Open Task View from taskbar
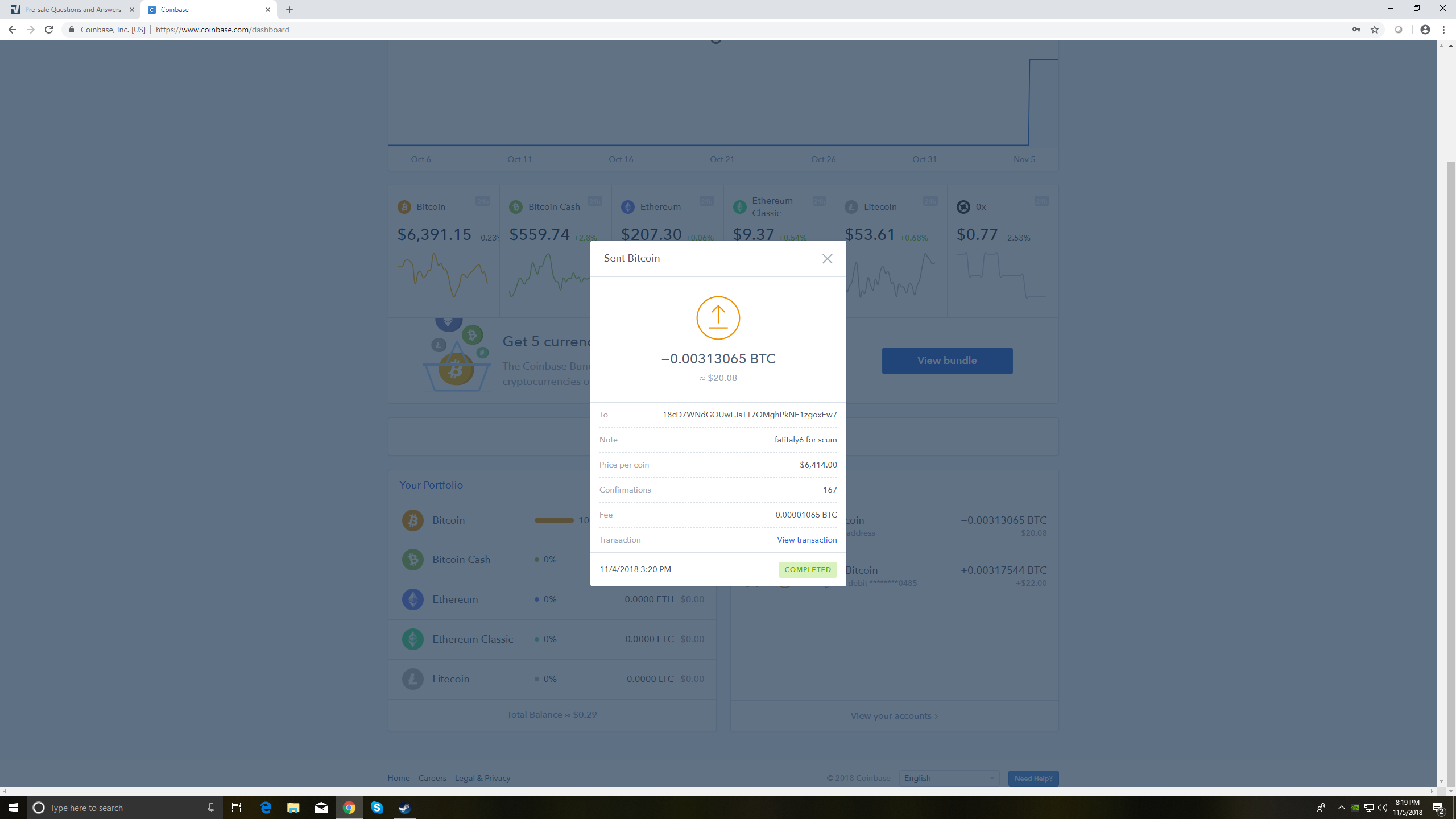The height and width of the screenshot is (819, 1456). [x=236, y=808]
